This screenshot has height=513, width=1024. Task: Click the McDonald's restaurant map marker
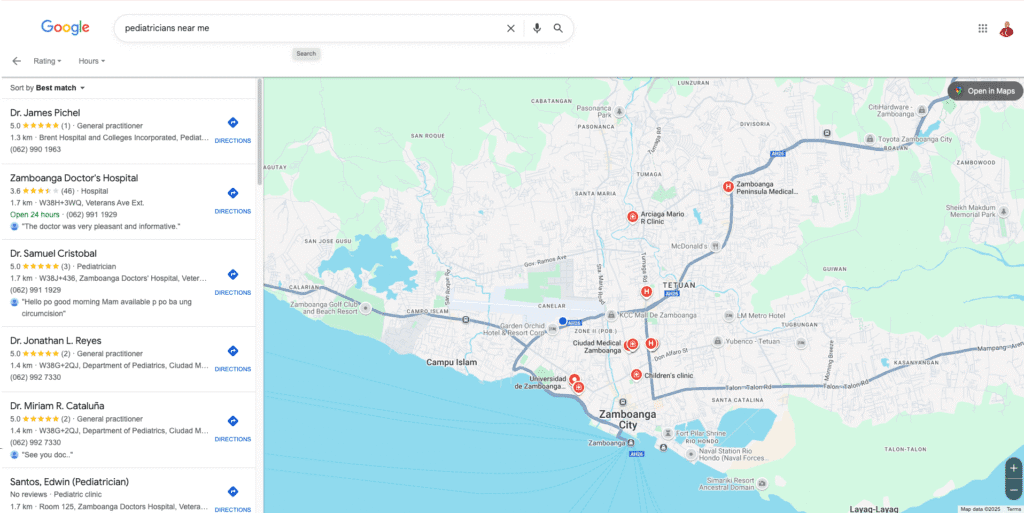pyautogui.click(x=715, y=246)
